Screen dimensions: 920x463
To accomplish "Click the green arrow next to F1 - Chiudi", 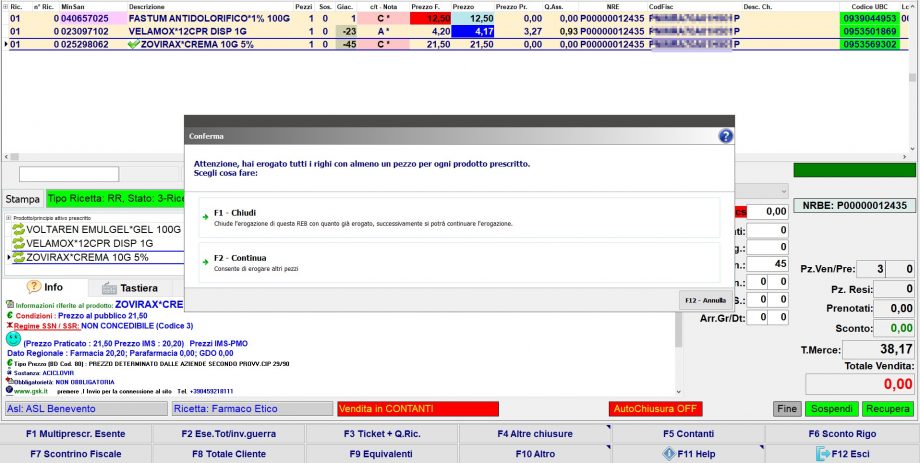I will coord(204,213).
